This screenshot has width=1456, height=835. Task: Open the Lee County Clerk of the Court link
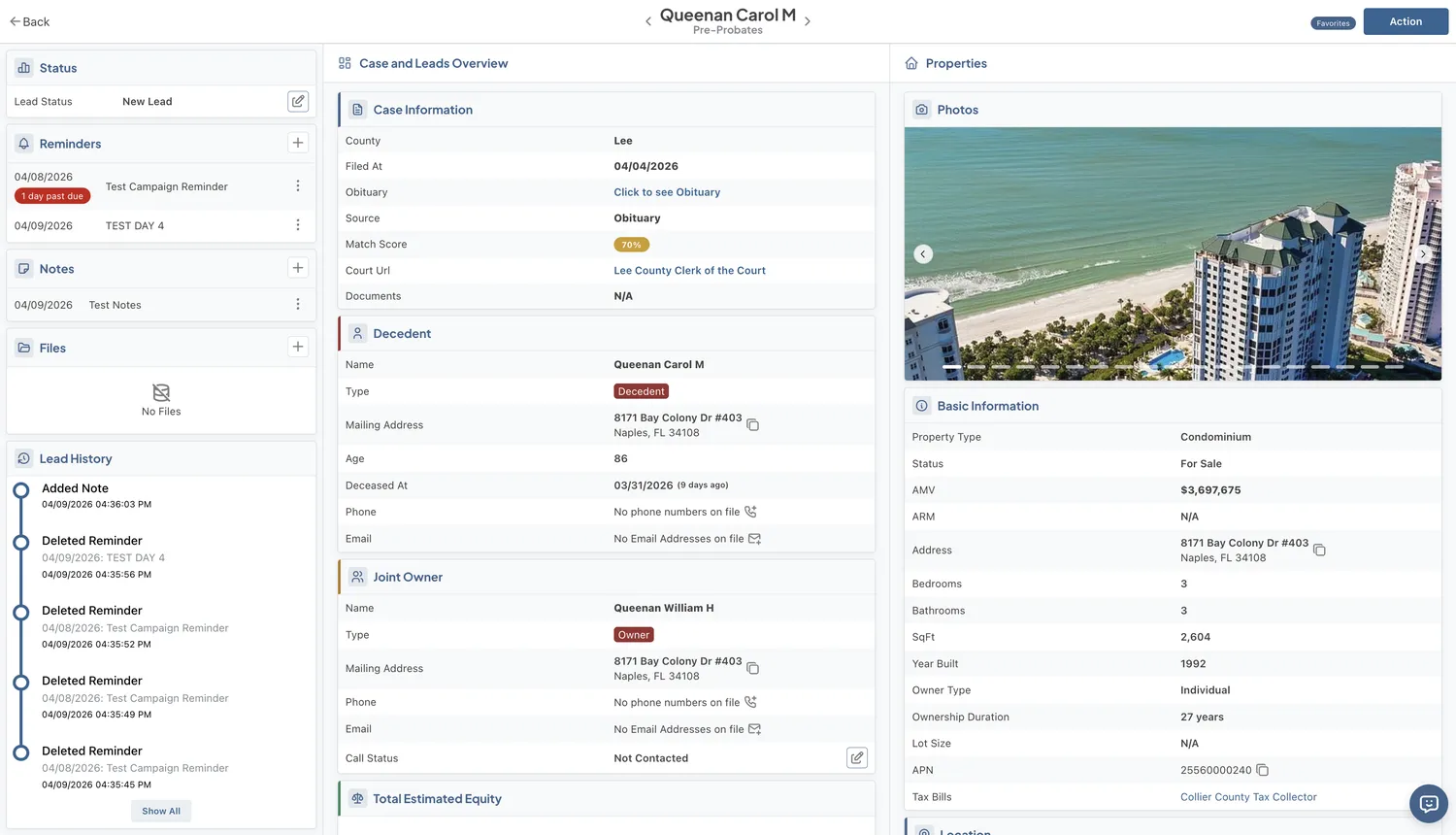[x=689, y=270]
